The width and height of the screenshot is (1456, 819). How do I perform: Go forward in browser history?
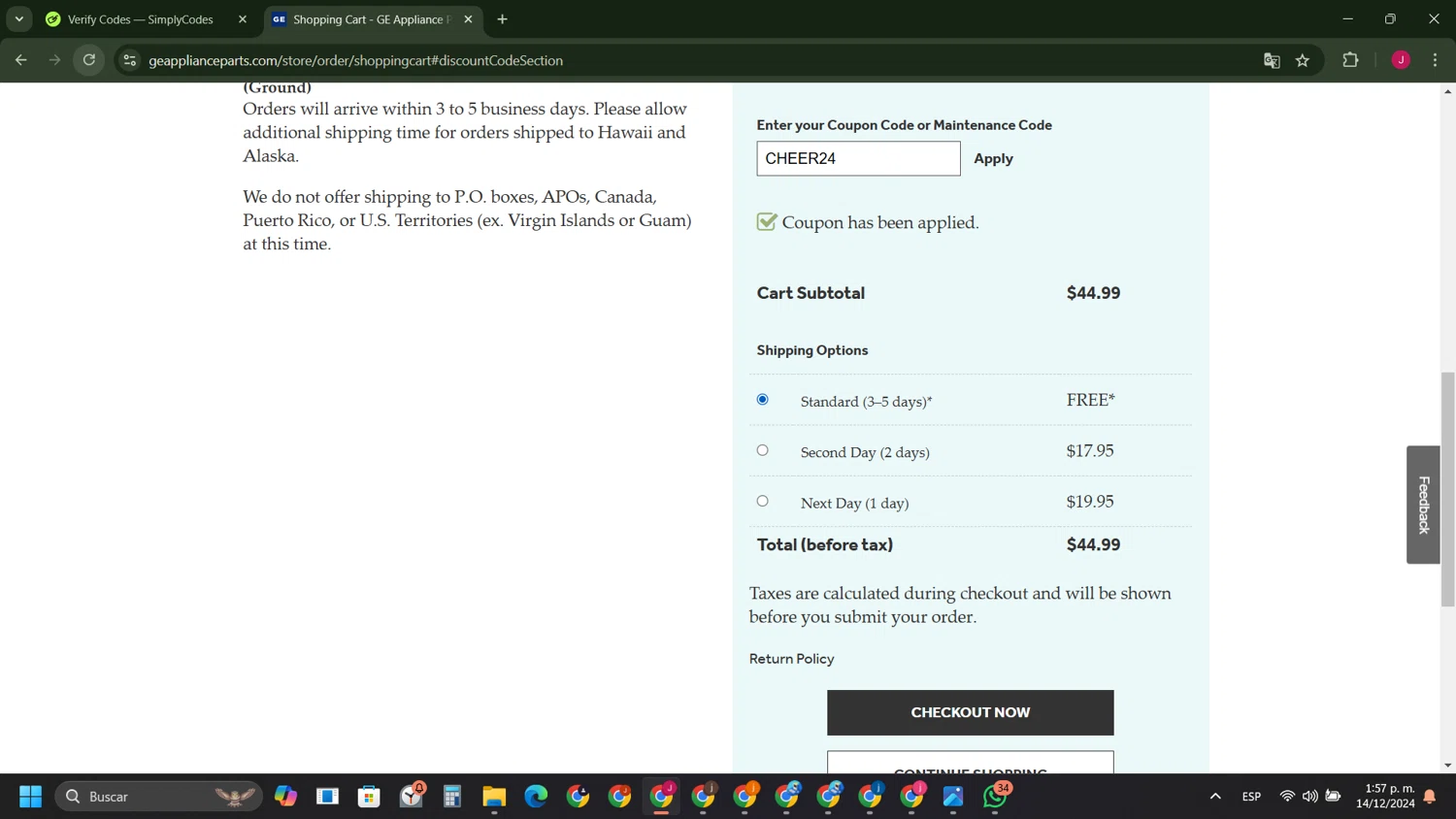coord(54,60)
